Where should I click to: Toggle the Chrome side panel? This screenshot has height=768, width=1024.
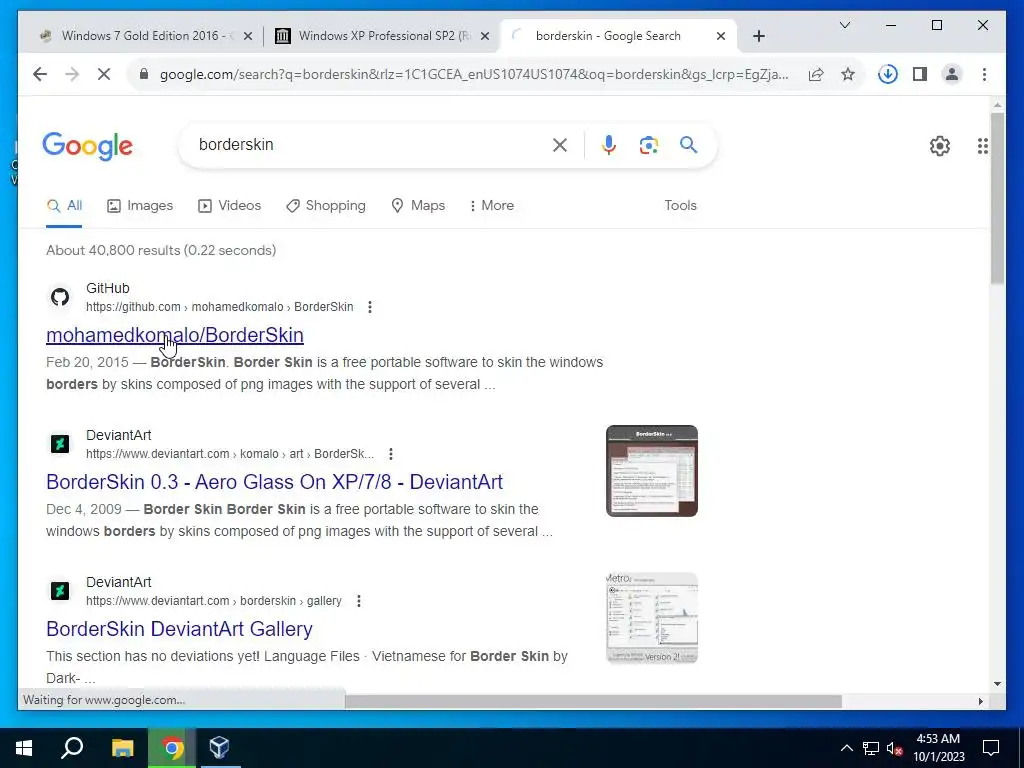920,74
